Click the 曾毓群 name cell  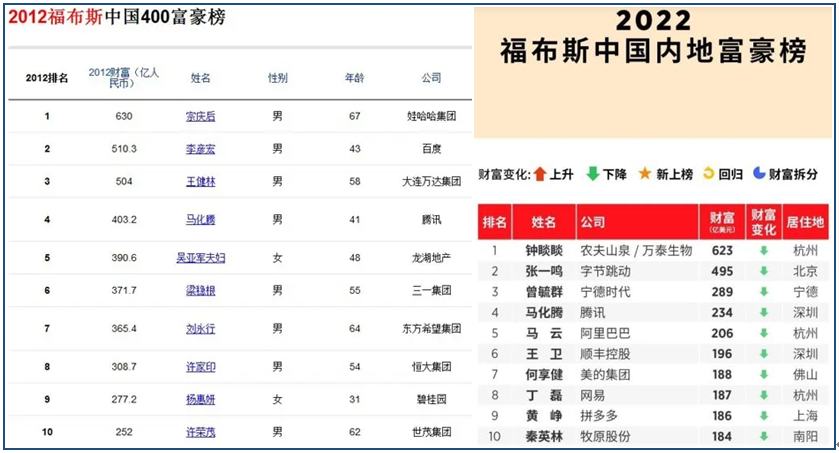[x=544, y=291]
